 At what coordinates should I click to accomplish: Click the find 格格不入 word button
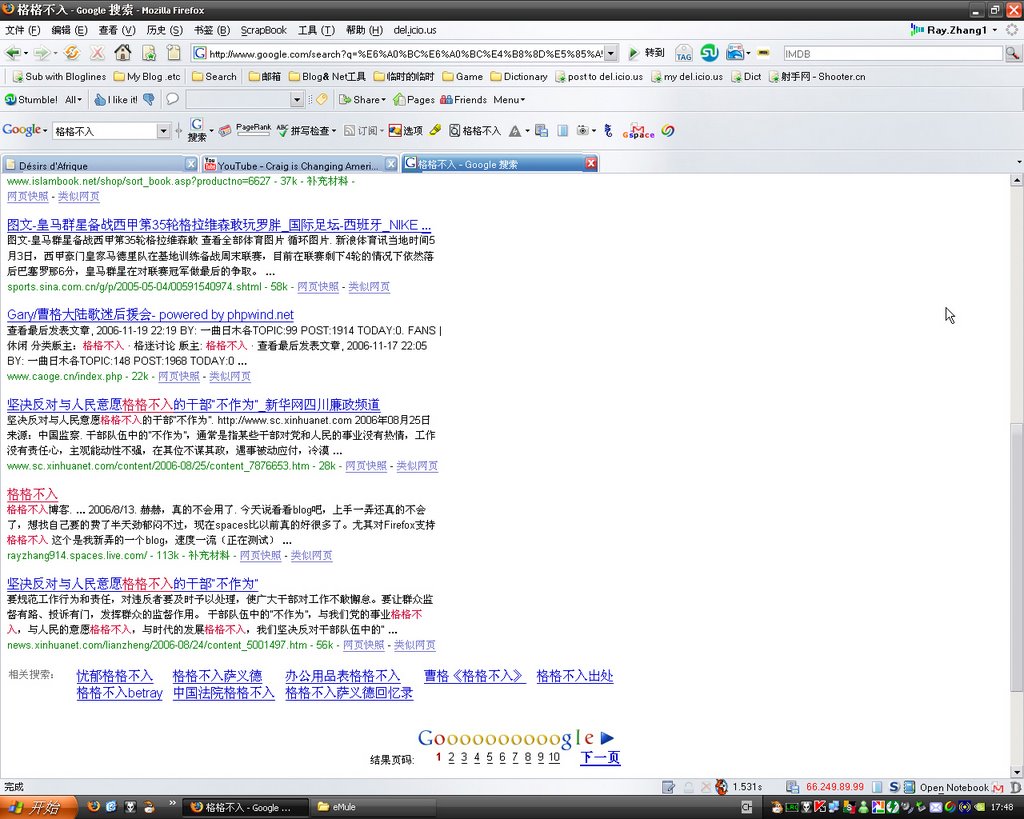tap(475, 131)
